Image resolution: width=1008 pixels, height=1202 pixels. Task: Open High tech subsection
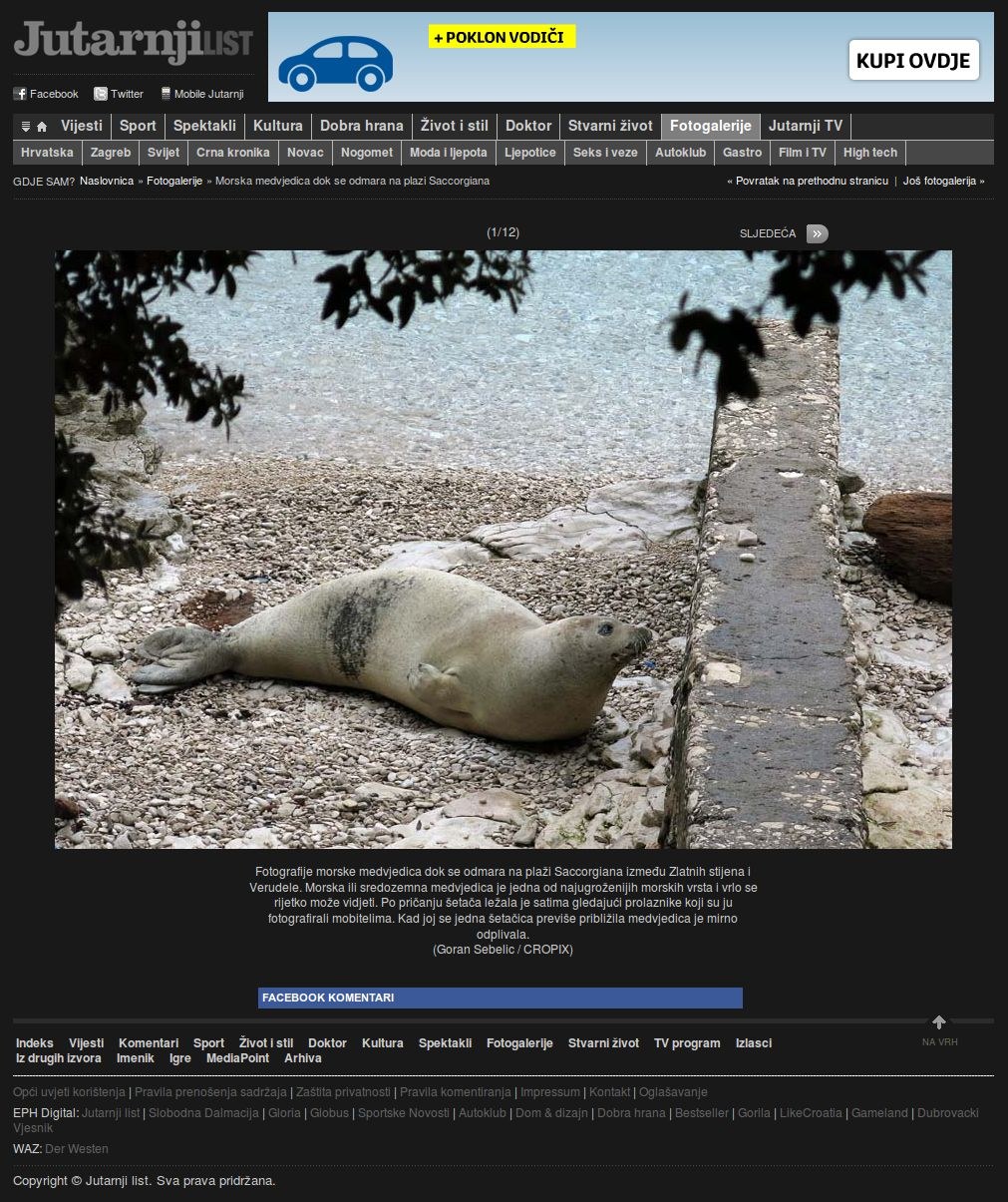870,153
